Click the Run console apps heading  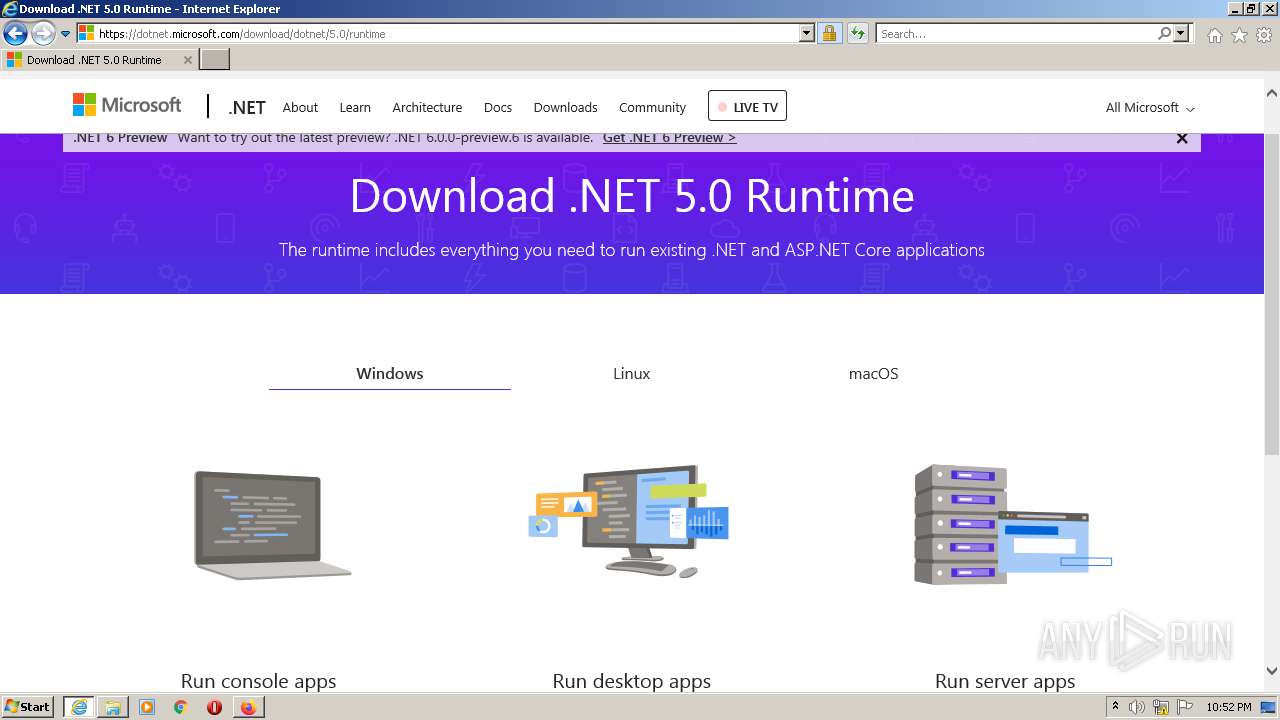pos(258,681)
